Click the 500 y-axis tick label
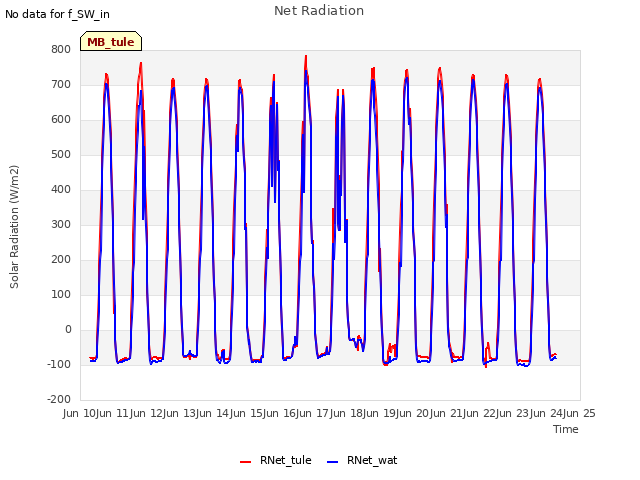This screenshot has width=640, height=480. click(61, 154)
